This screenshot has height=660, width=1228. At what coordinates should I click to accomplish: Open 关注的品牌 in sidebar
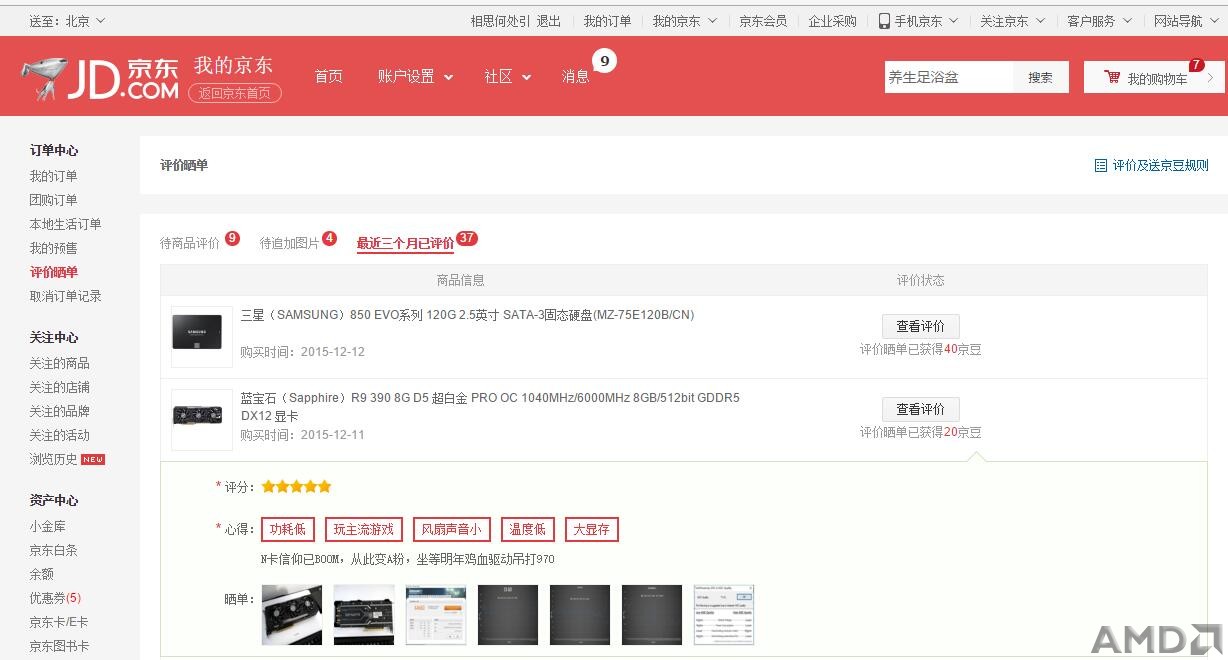(59, 411)
